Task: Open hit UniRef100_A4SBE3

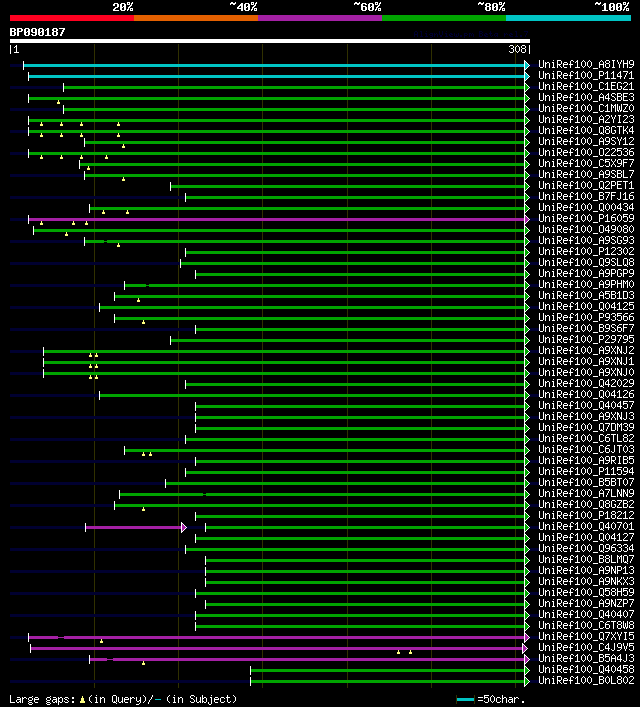Action: tap(586, 97)
